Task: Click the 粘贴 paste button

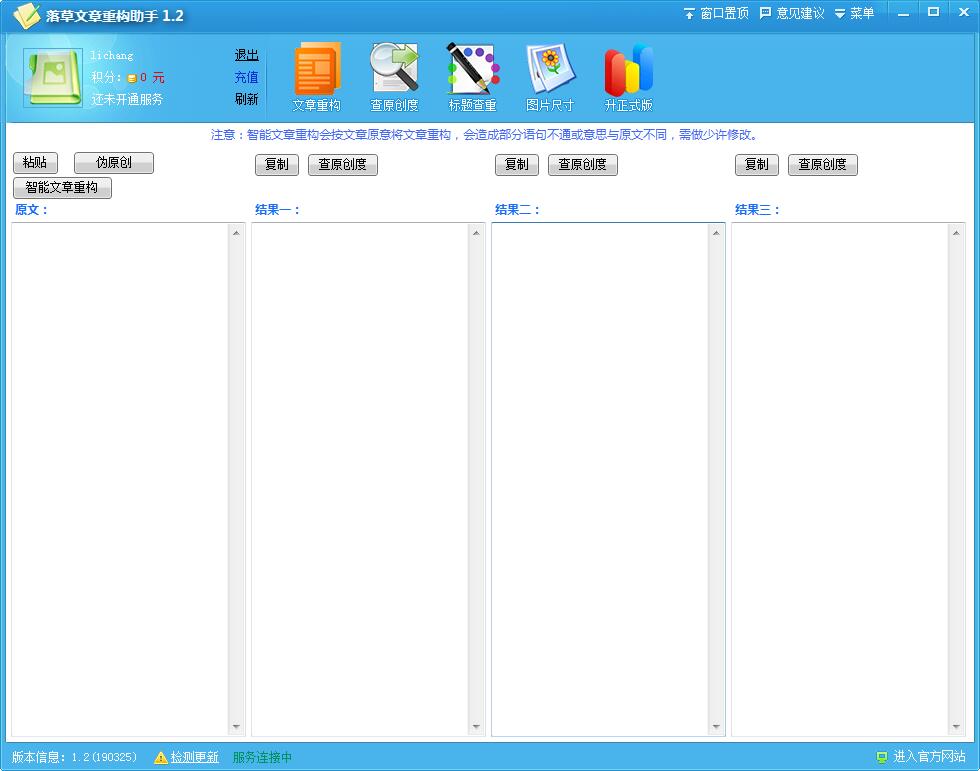Action: coord(35,162)
